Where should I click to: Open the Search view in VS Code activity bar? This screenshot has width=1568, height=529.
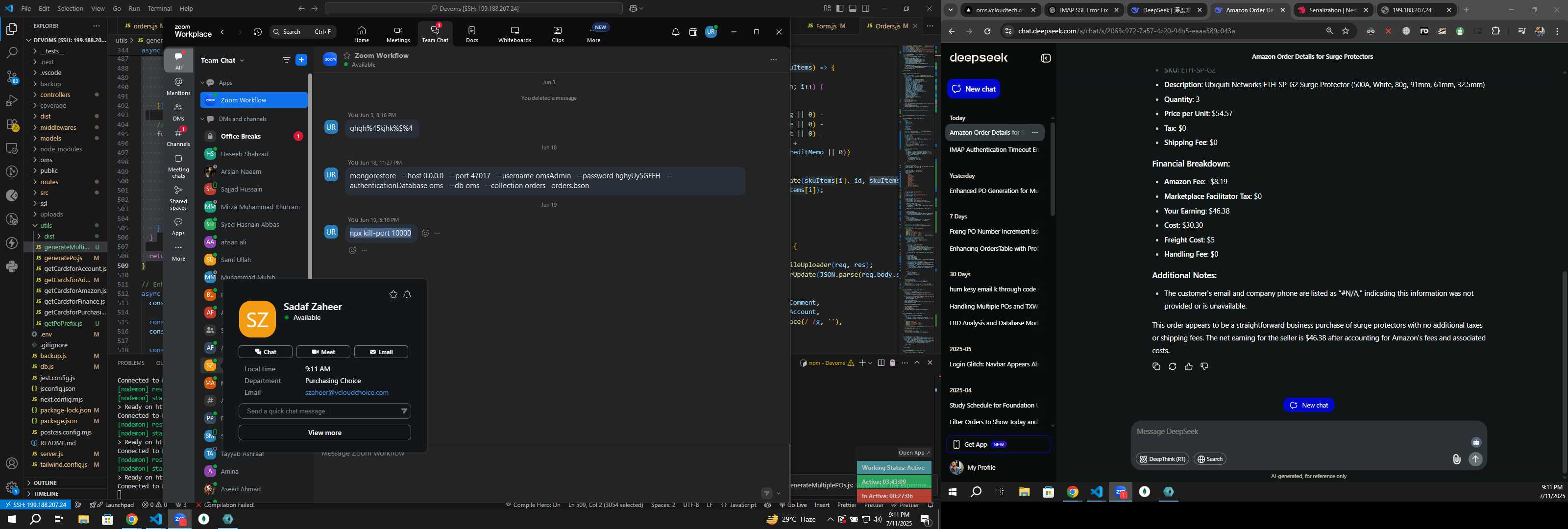(12, 53)
